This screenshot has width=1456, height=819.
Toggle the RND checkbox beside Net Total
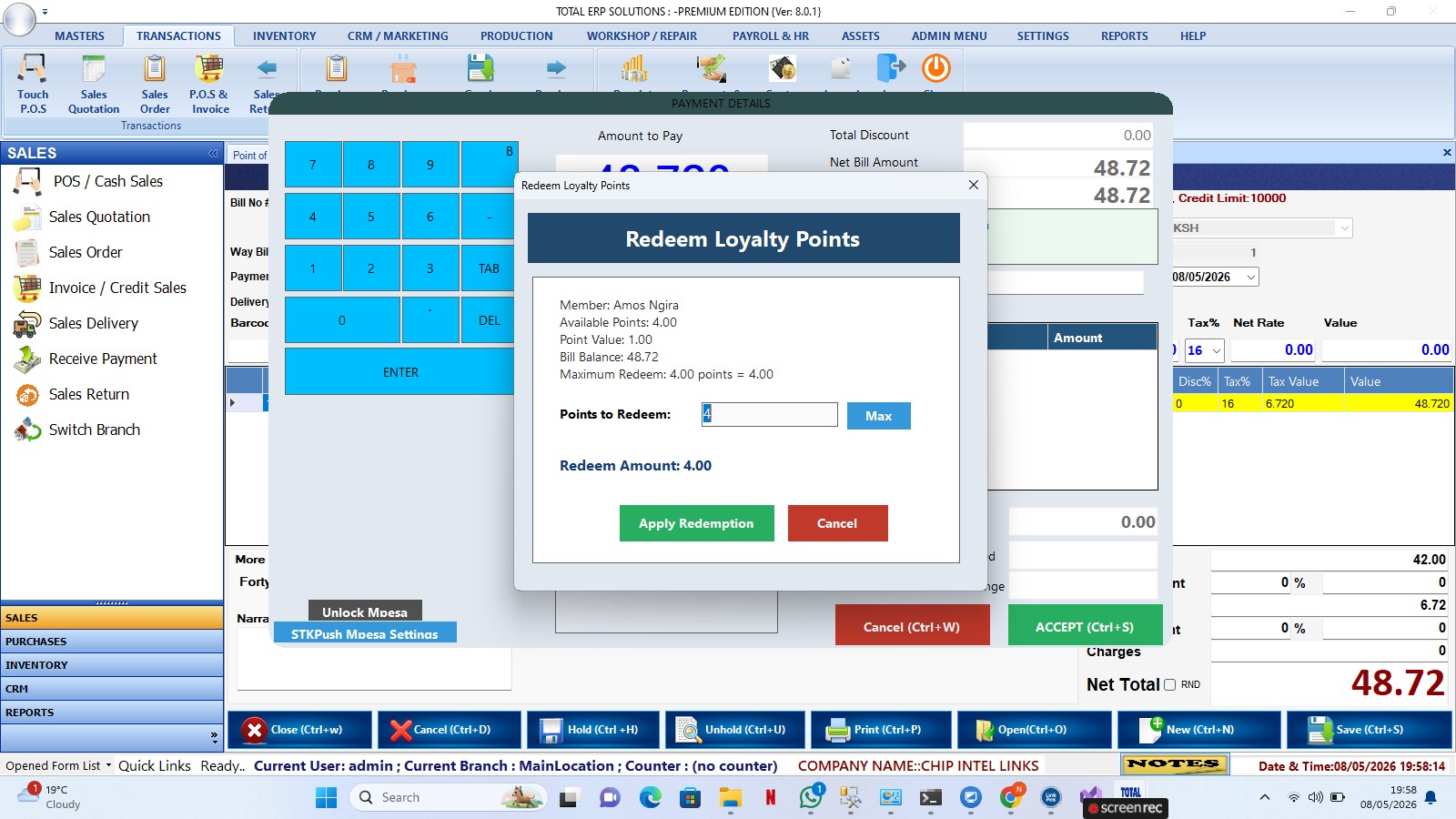click(1169, 684)
